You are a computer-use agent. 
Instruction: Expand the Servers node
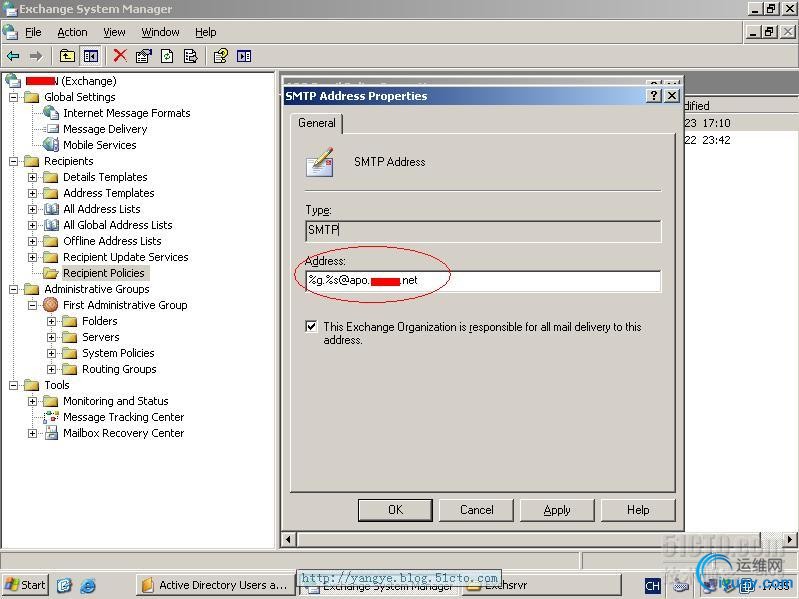[51, 337]
